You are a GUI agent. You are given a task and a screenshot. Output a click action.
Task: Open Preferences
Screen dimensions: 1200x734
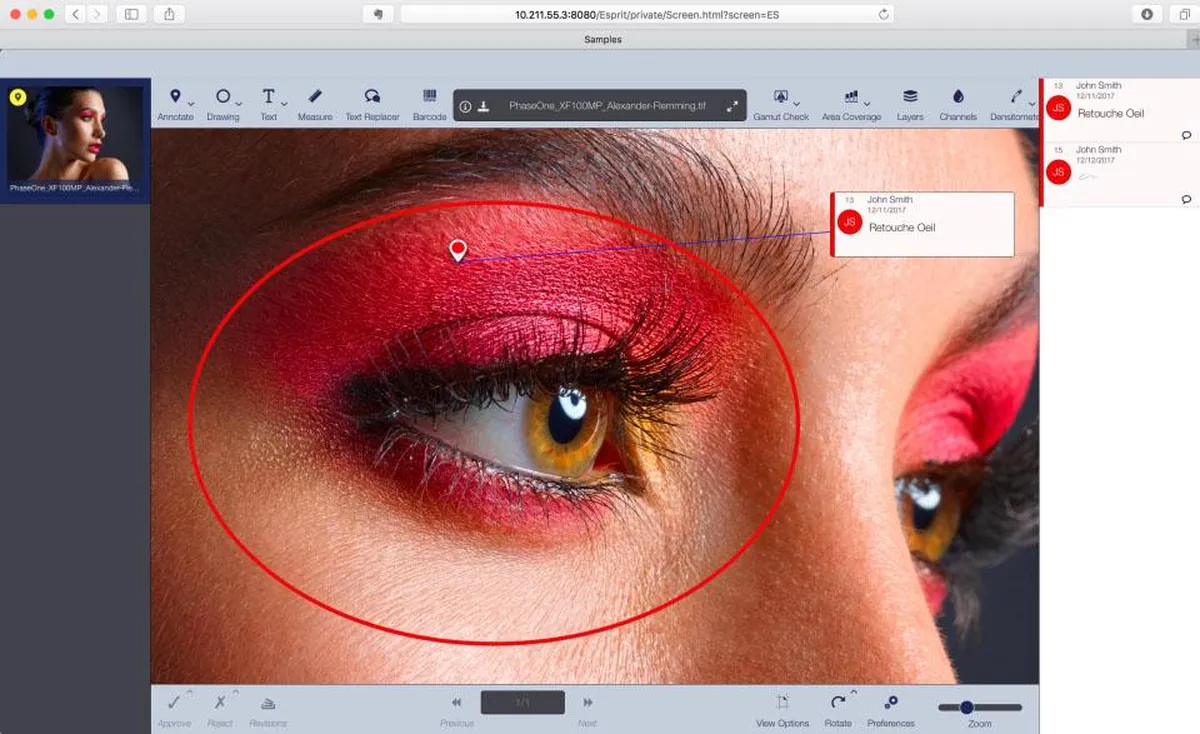[891, 703]
